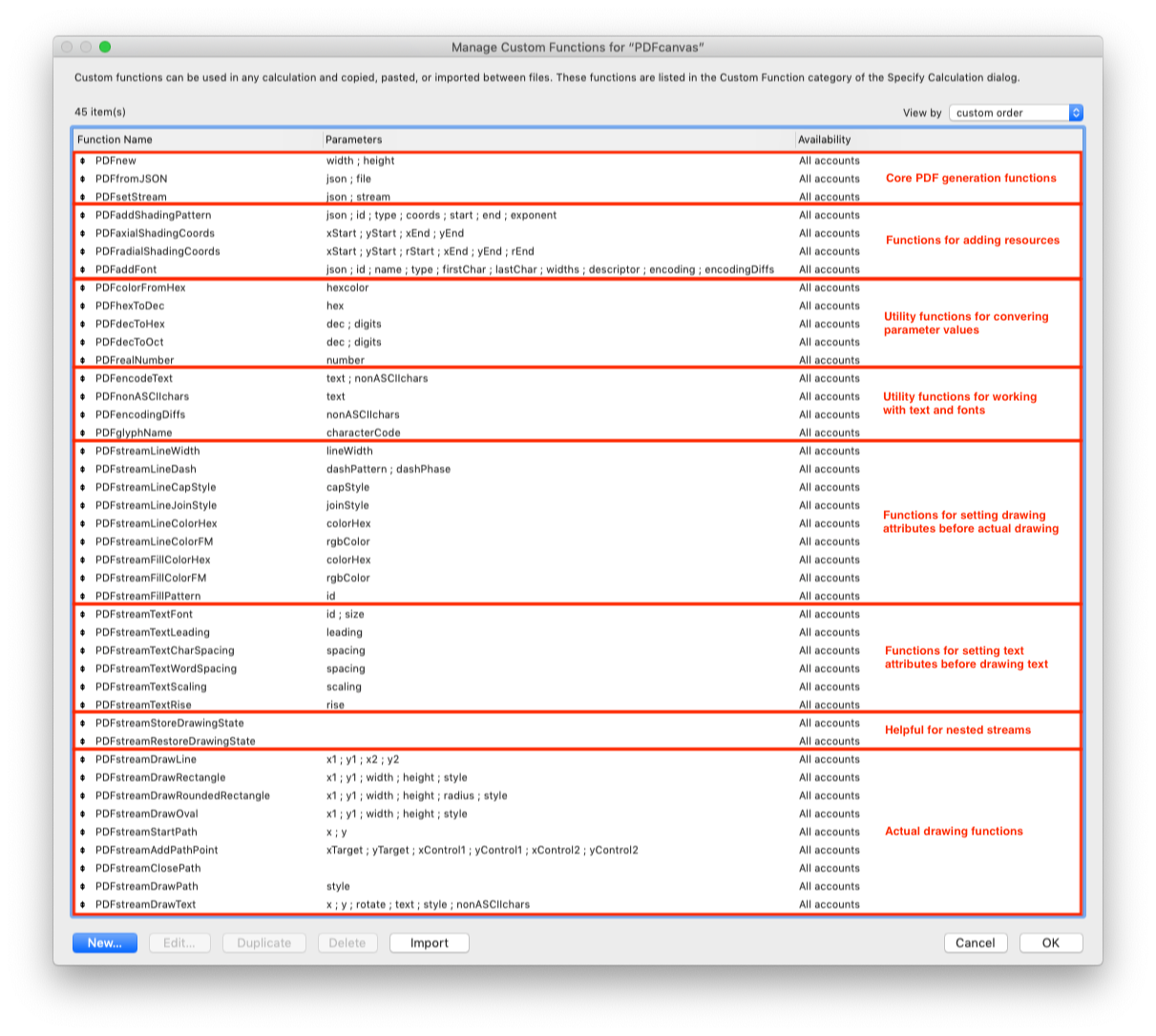Click the Parameters column header

tap(558, 139)
